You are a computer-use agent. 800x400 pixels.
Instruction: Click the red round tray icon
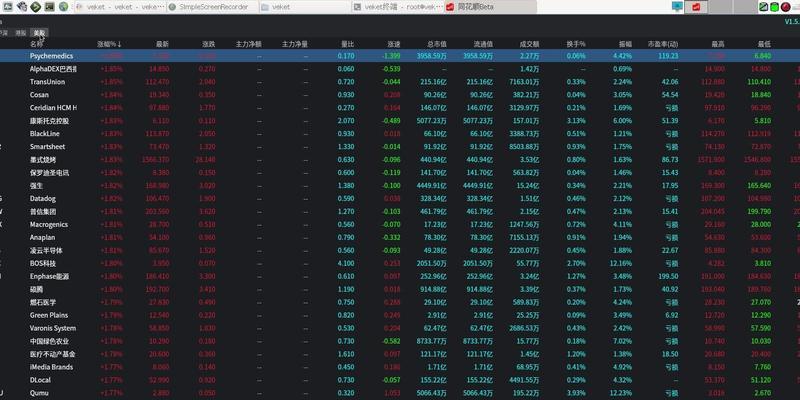(x=786, y=7)
